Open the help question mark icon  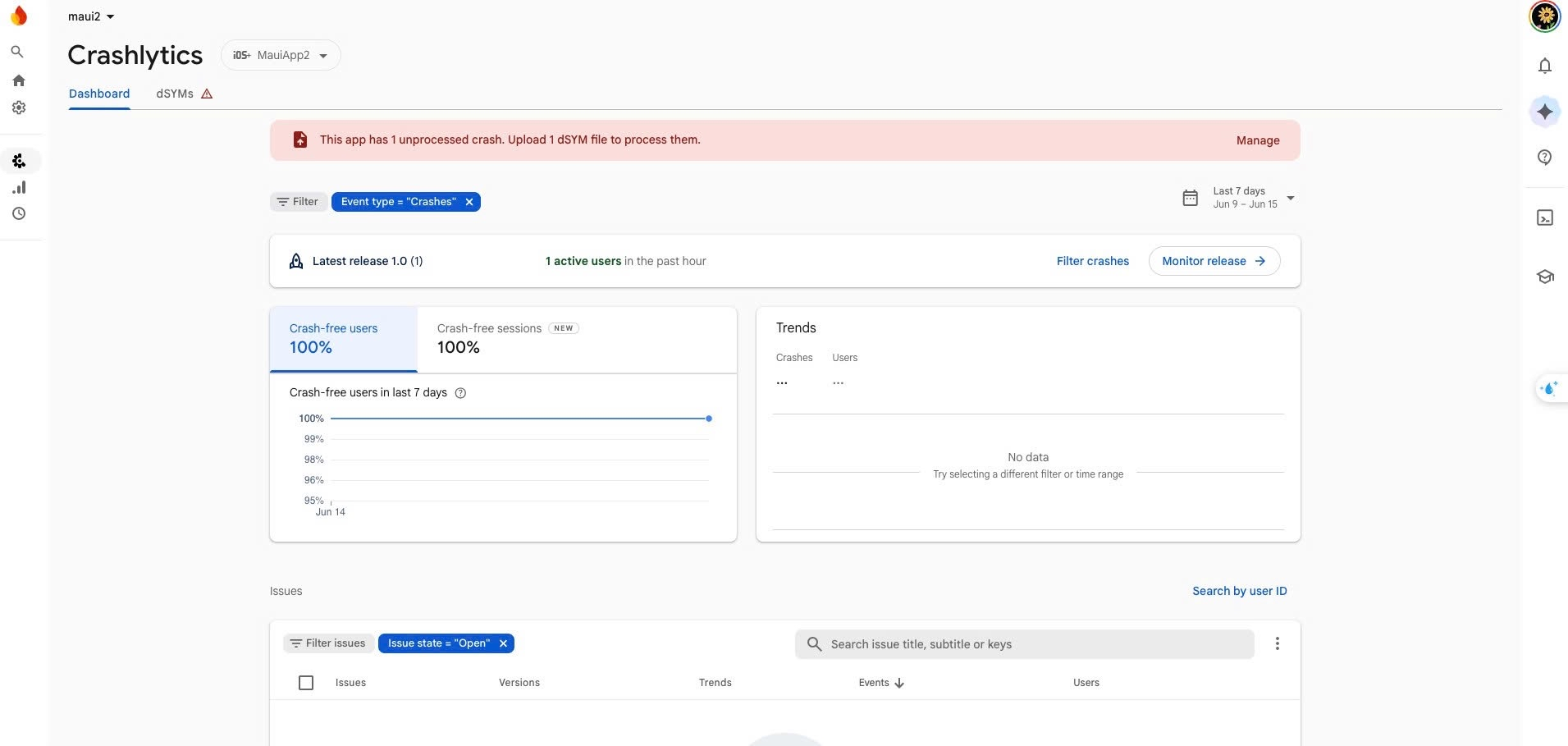(1545, 158)
